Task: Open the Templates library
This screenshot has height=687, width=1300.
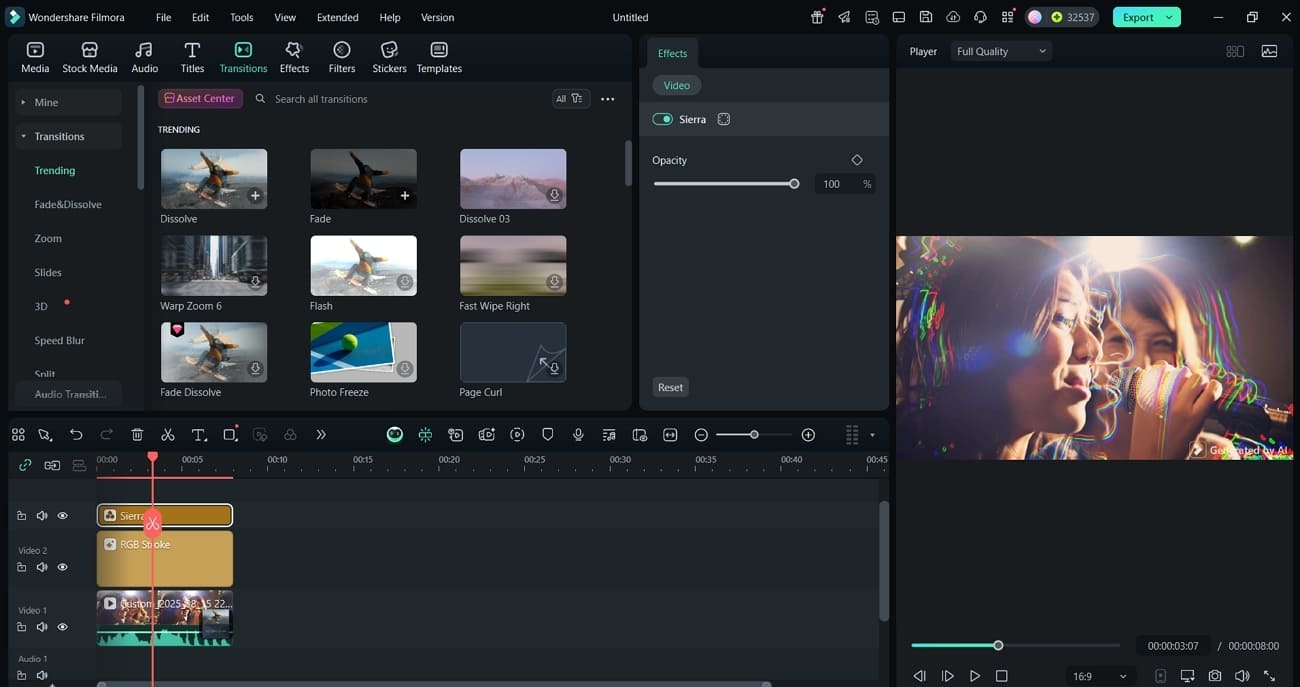Action: coord(439,58)
